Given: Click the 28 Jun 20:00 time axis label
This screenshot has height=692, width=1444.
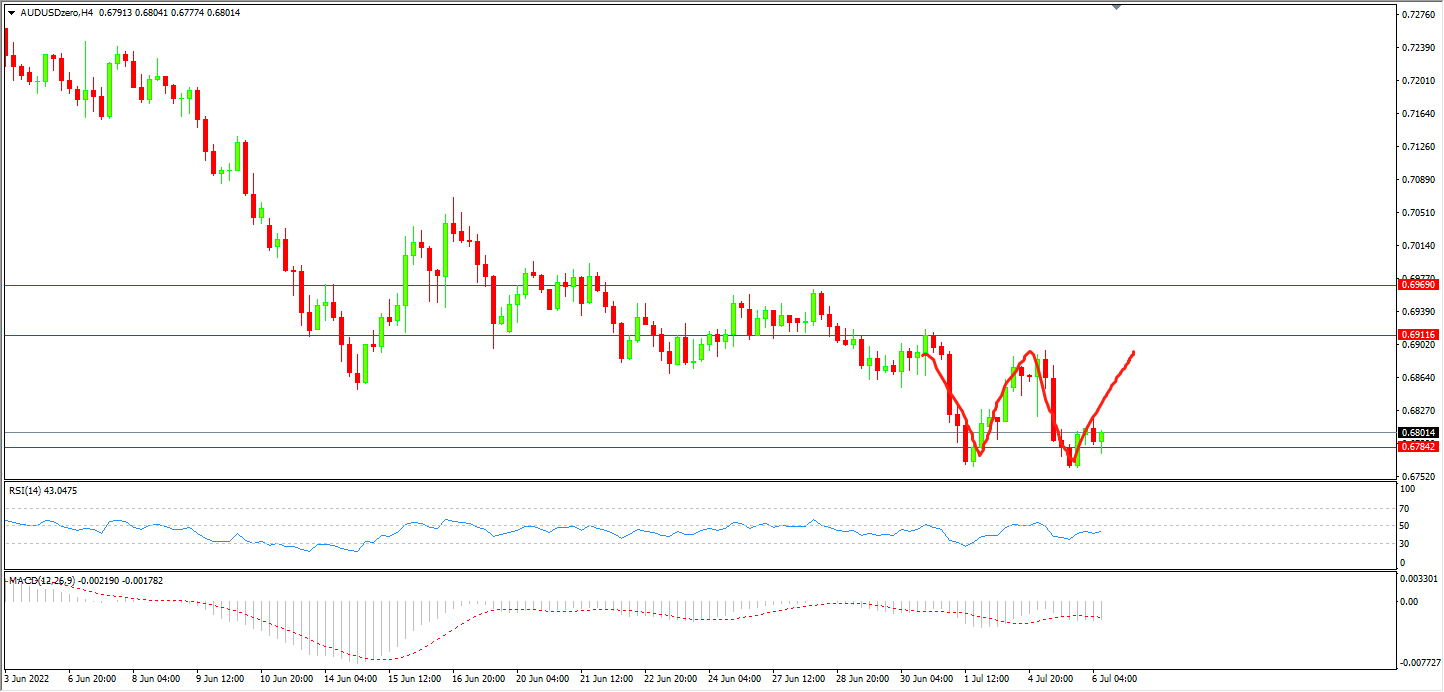Looking at the screenshot, I should click(x=860, y=679).
